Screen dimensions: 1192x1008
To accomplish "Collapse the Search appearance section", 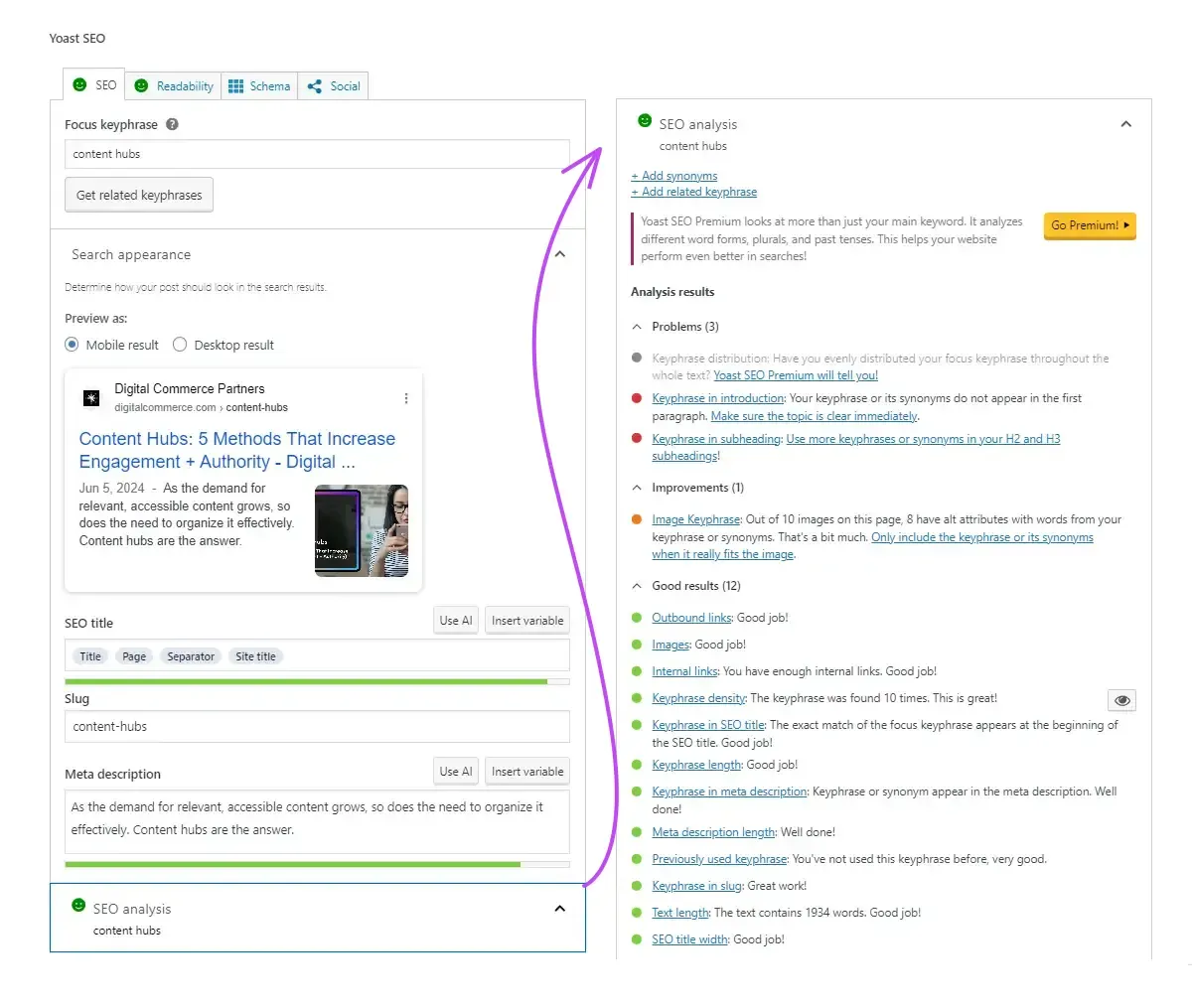I will point(559,254).
